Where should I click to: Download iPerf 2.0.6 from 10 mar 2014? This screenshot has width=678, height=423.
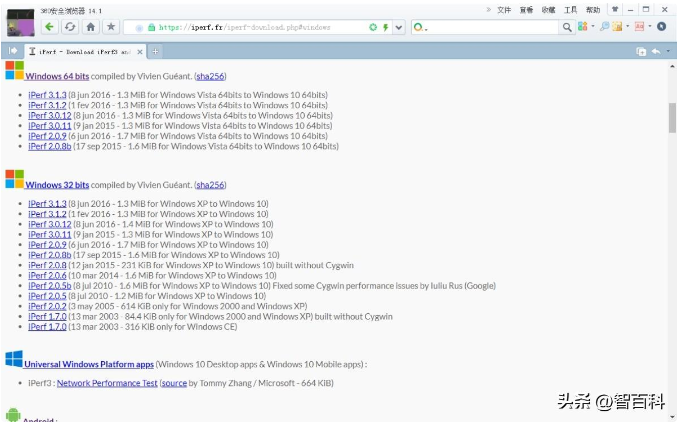48,276
